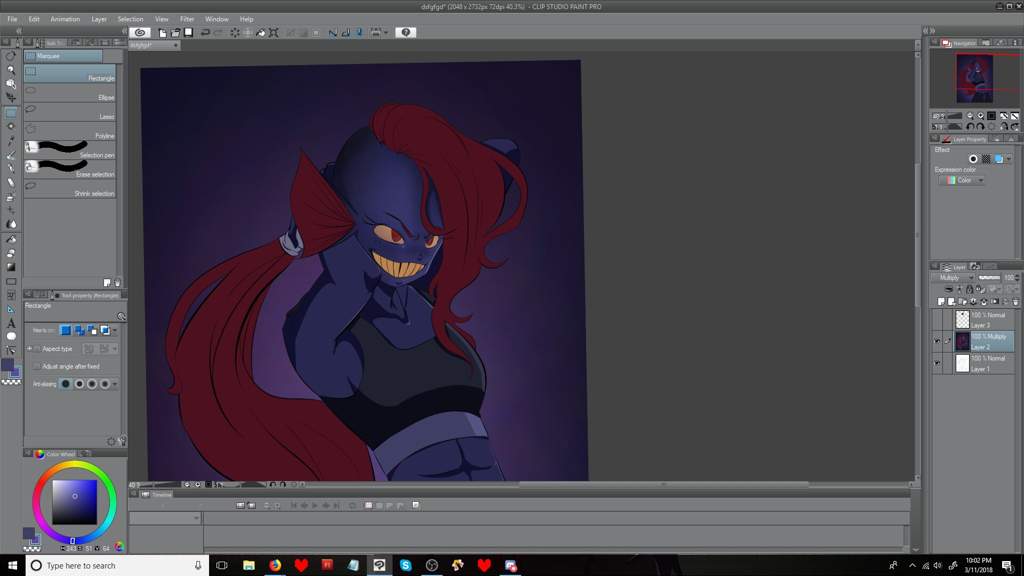Click the Scale/Rotate transform icon
Image resolution: width=1024 pixels, height=576 pixels.
[274, 32]
